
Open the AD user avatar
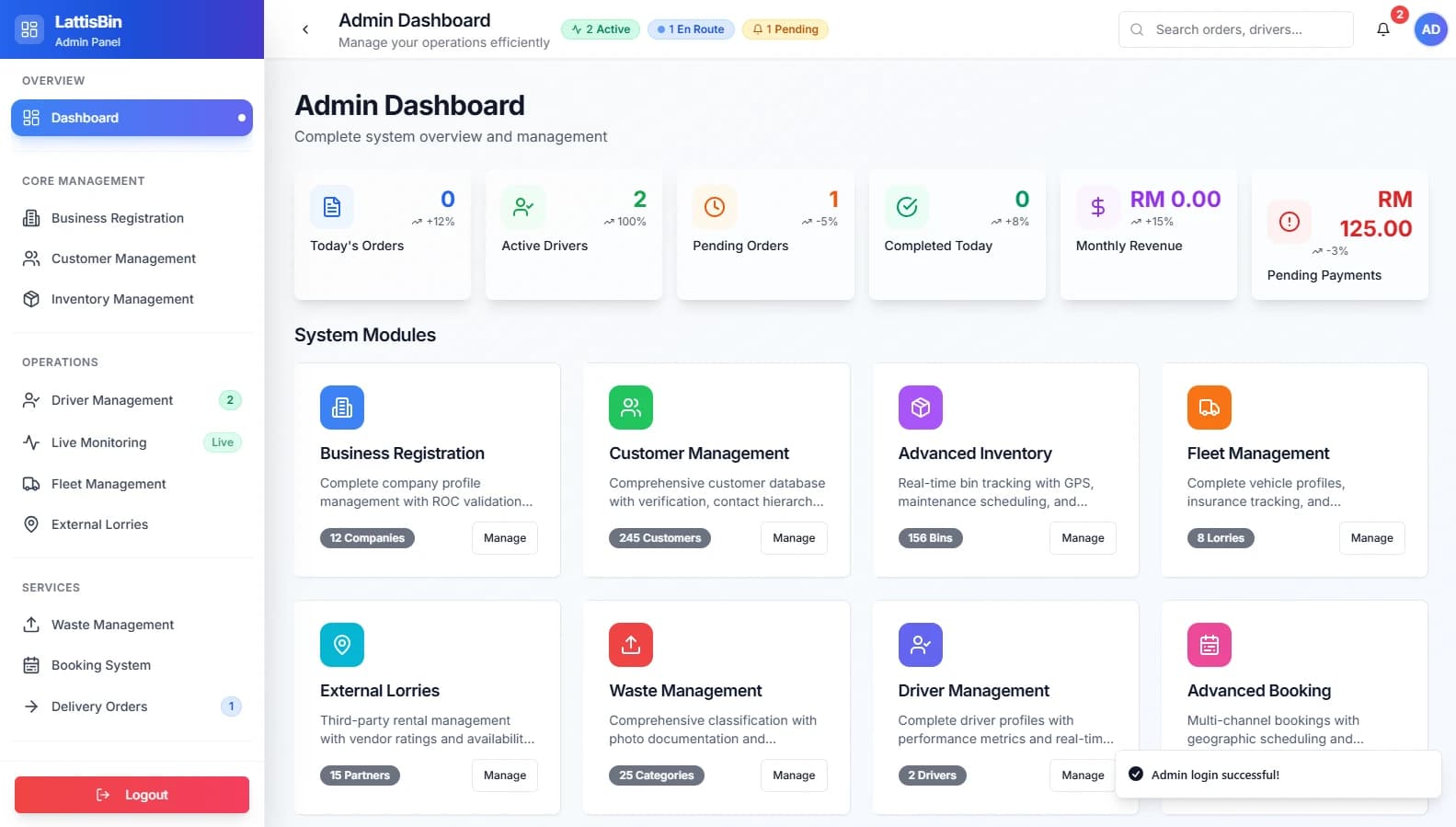(1430, 29)
